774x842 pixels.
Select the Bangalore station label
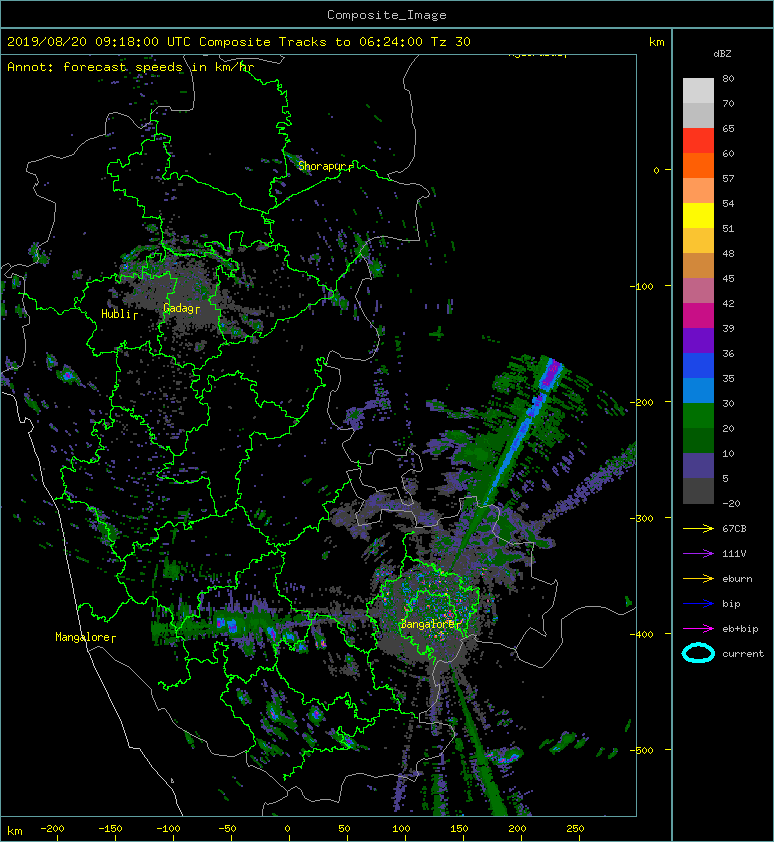click(430, 624)
